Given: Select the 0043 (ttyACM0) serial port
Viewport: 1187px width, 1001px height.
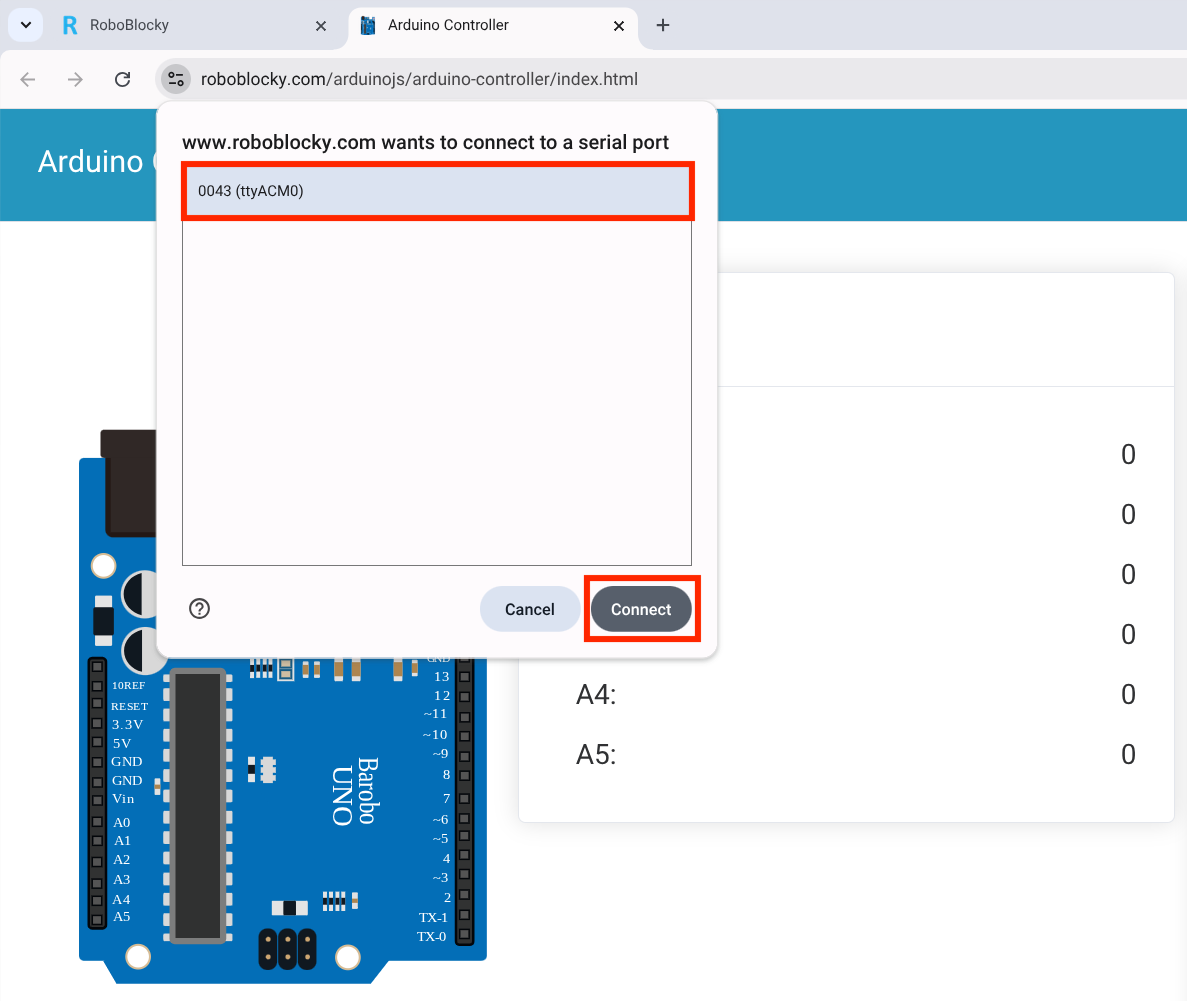Looking at the screenshot, I should 437,191.
